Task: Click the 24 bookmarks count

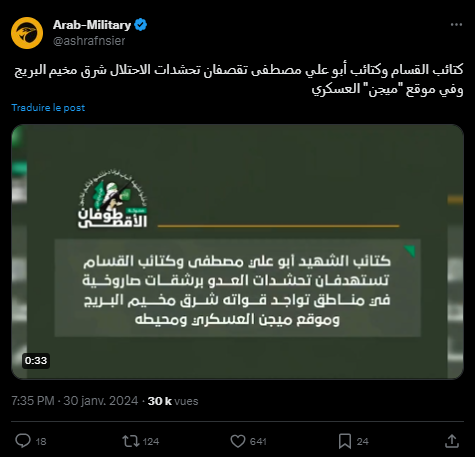Action: [363, 441]
